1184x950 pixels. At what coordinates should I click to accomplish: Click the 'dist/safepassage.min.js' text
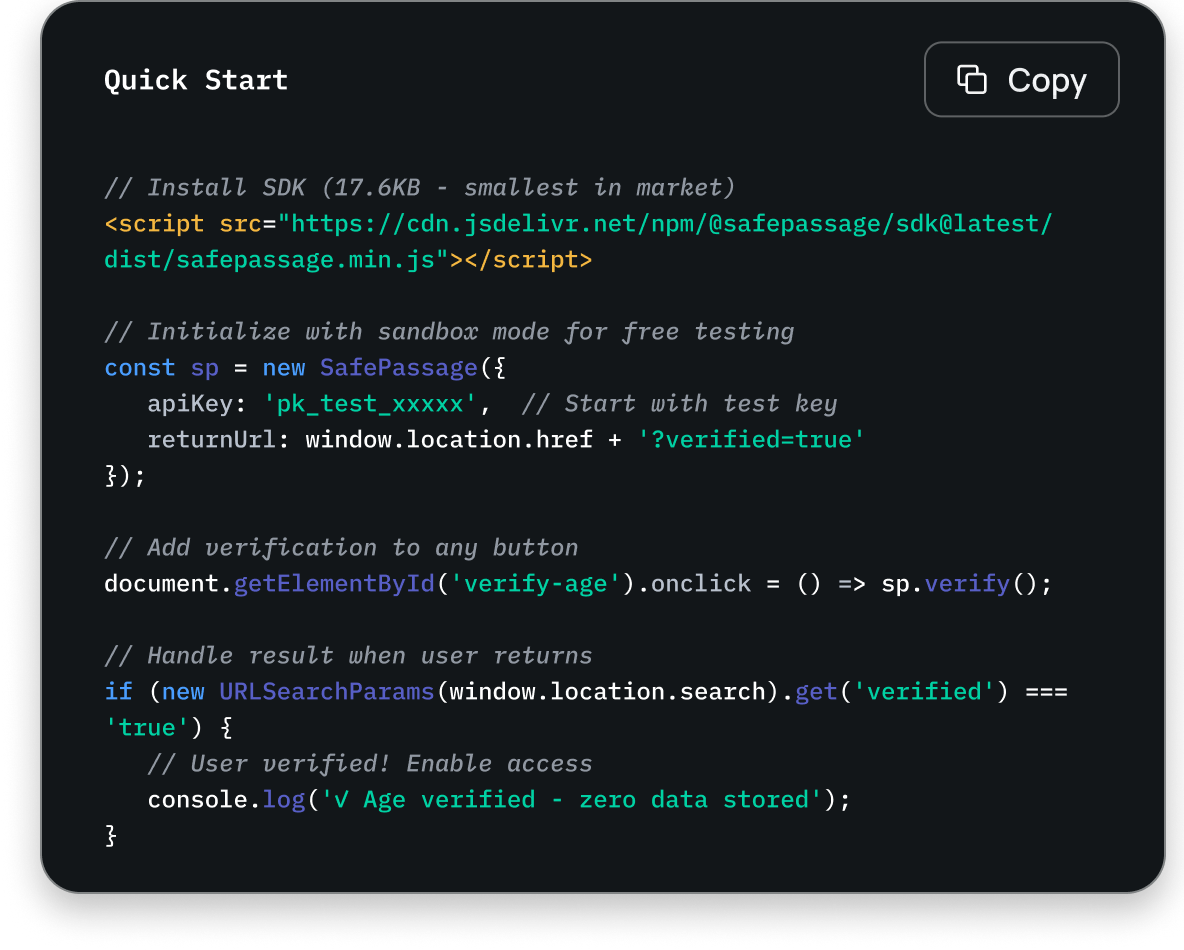click(x=270, y=260)
